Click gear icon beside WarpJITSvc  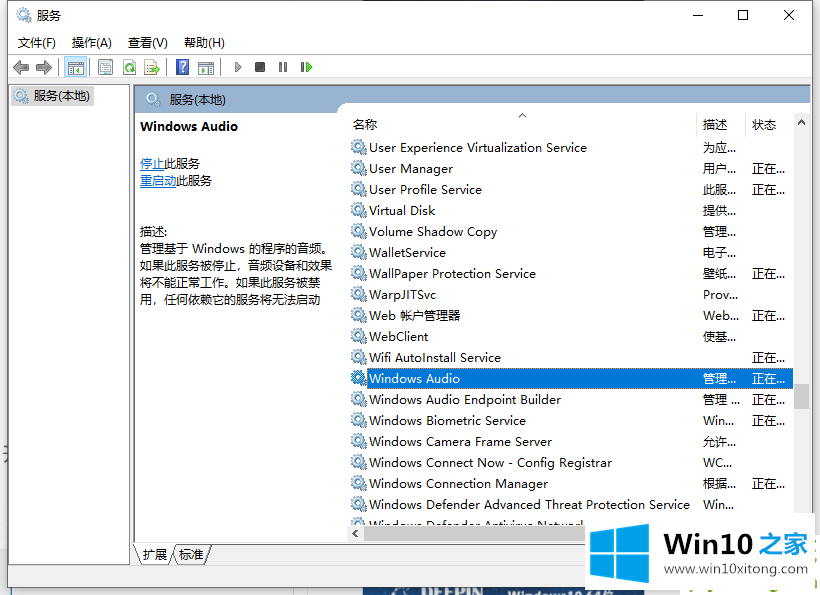[359, 294]
